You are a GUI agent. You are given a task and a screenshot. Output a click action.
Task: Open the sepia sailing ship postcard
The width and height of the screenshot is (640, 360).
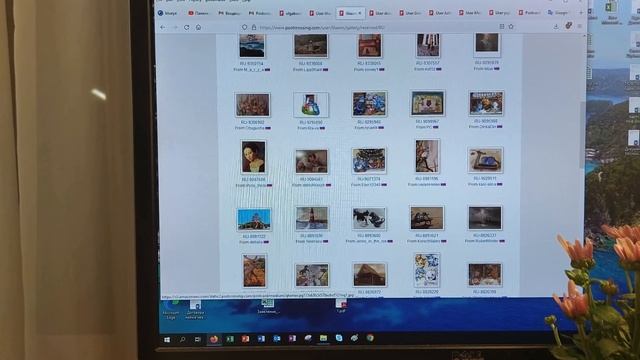pyautogui.click(x=427, y=218)
